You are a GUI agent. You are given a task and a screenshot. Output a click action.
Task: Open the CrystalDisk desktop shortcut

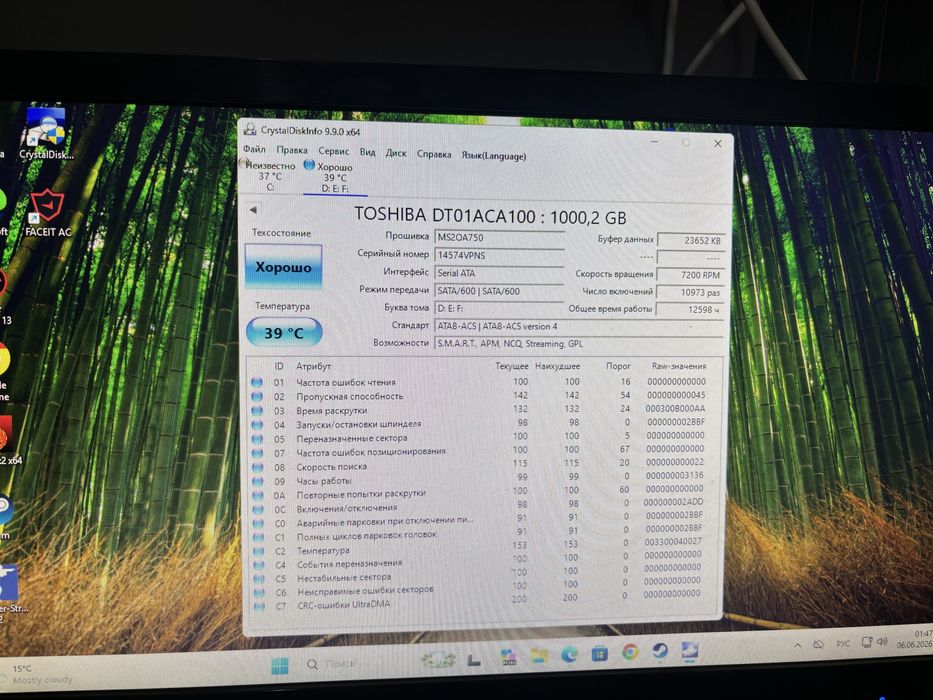46,134
